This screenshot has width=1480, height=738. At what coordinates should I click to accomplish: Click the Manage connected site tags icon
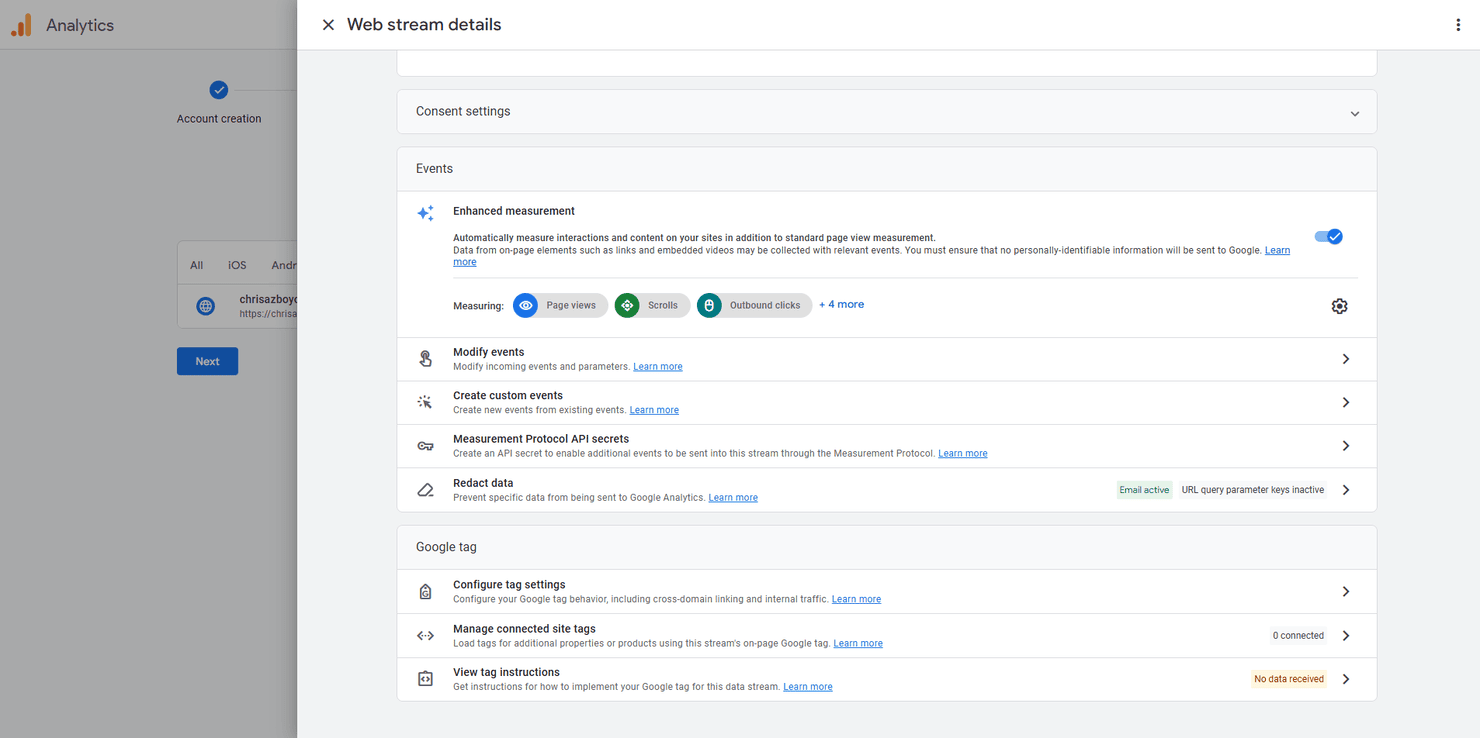(425, 636)
